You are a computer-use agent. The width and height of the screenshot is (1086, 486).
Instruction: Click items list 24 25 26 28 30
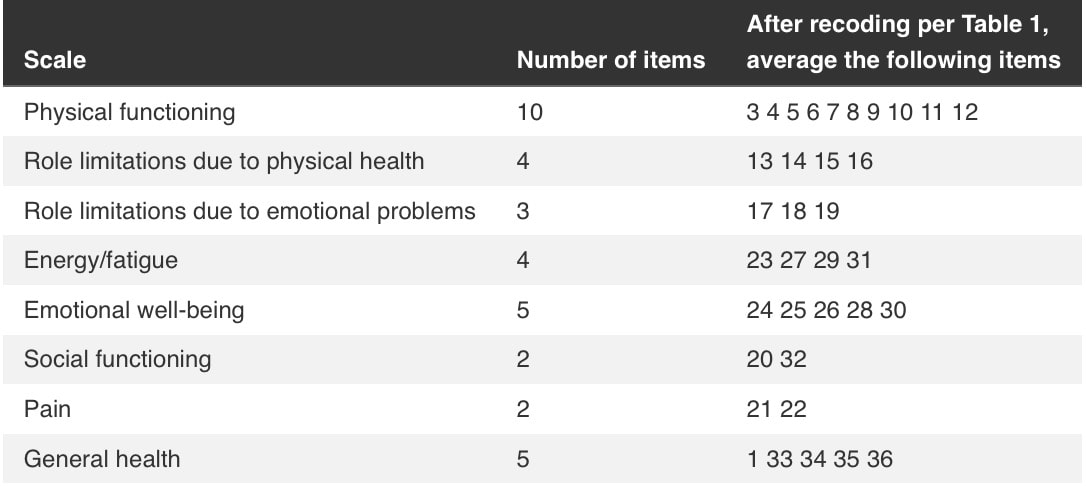pyautogui.click(x=826, y=310)
